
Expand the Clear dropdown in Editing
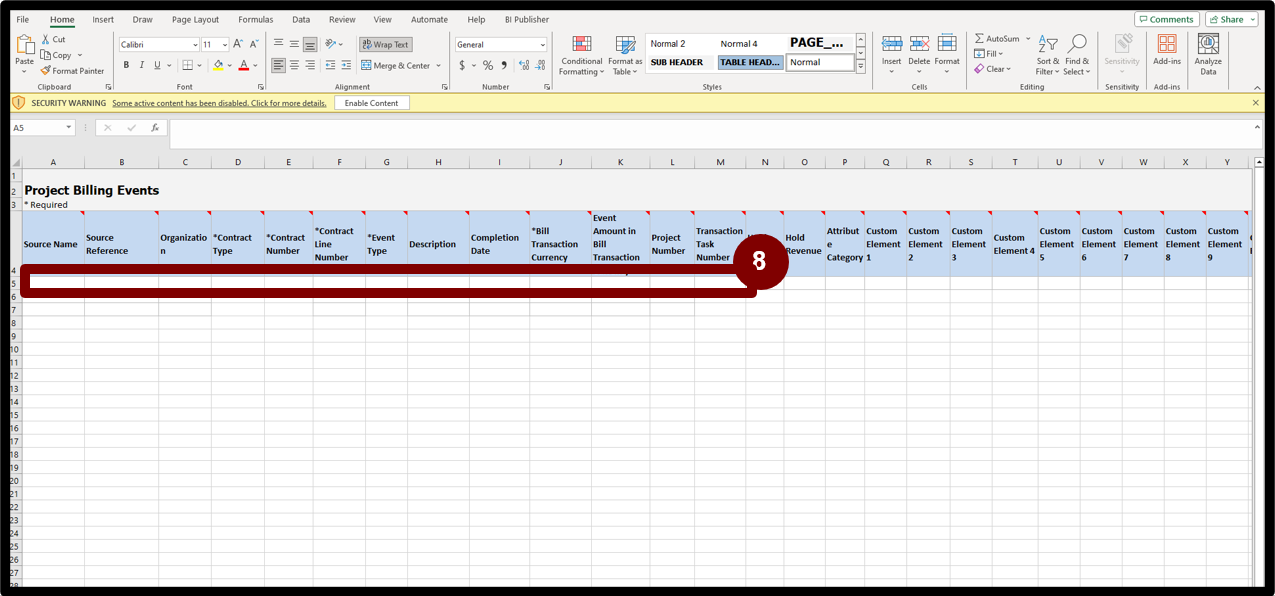point(1009,69)
